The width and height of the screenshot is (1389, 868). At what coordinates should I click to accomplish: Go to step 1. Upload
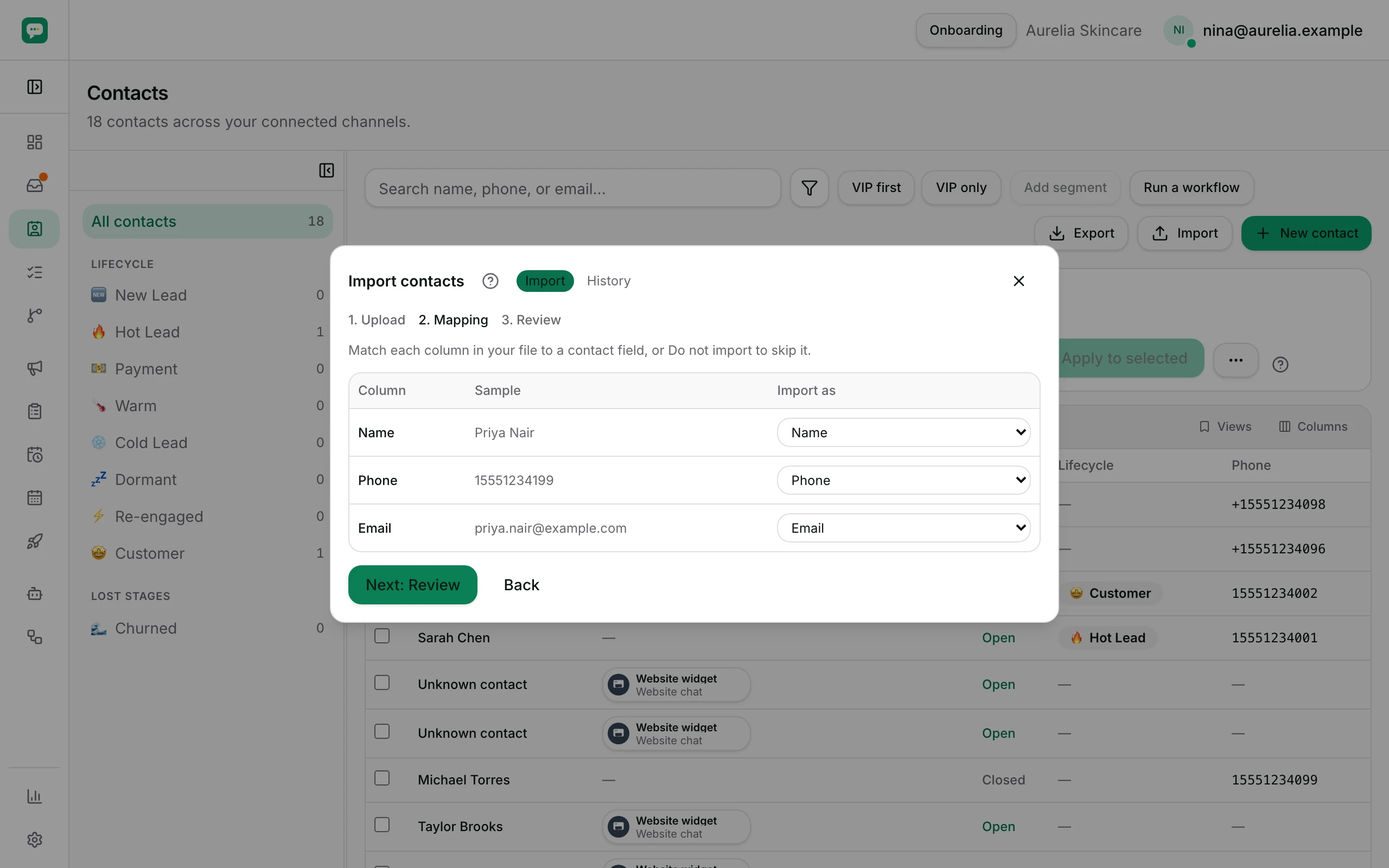pyautogui.click(x=377, y=320)
